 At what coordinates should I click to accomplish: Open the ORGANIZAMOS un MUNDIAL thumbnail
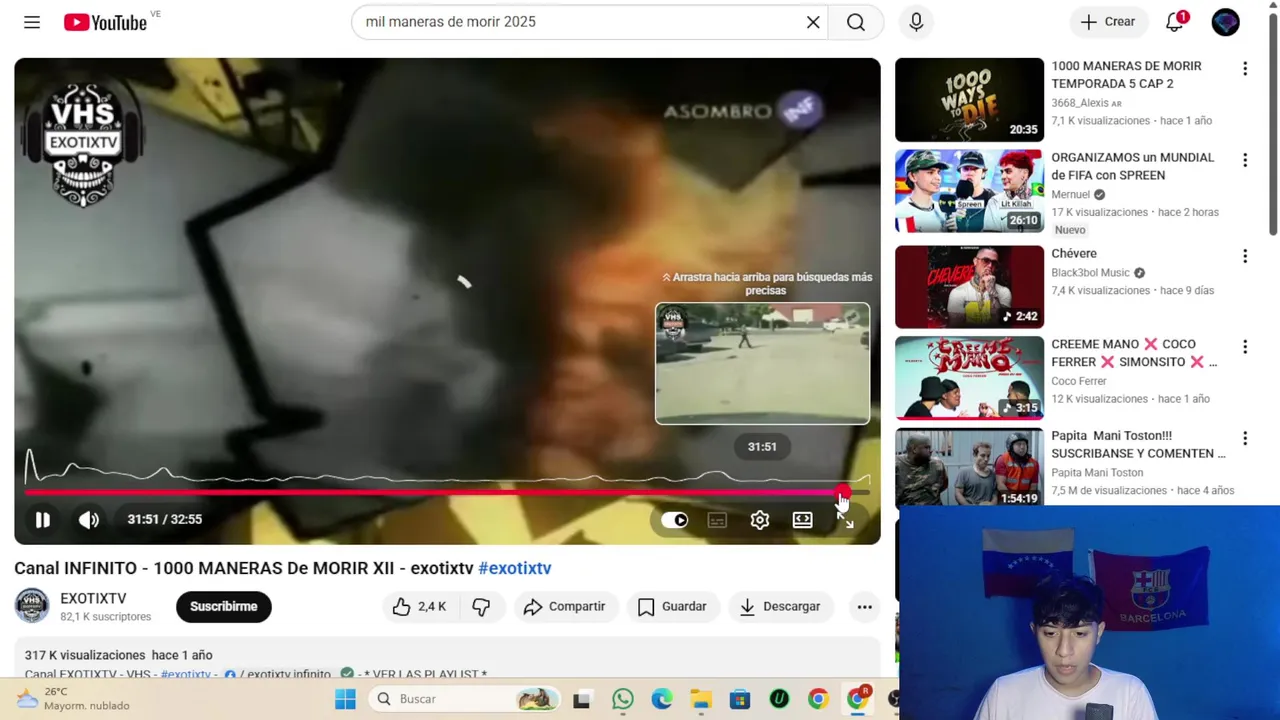pos(969,191)
